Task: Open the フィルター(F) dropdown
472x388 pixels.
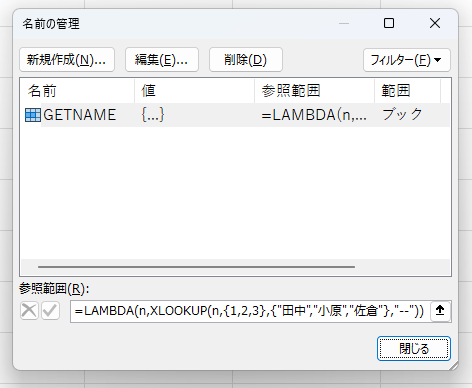Action: (x=407, y=60)
